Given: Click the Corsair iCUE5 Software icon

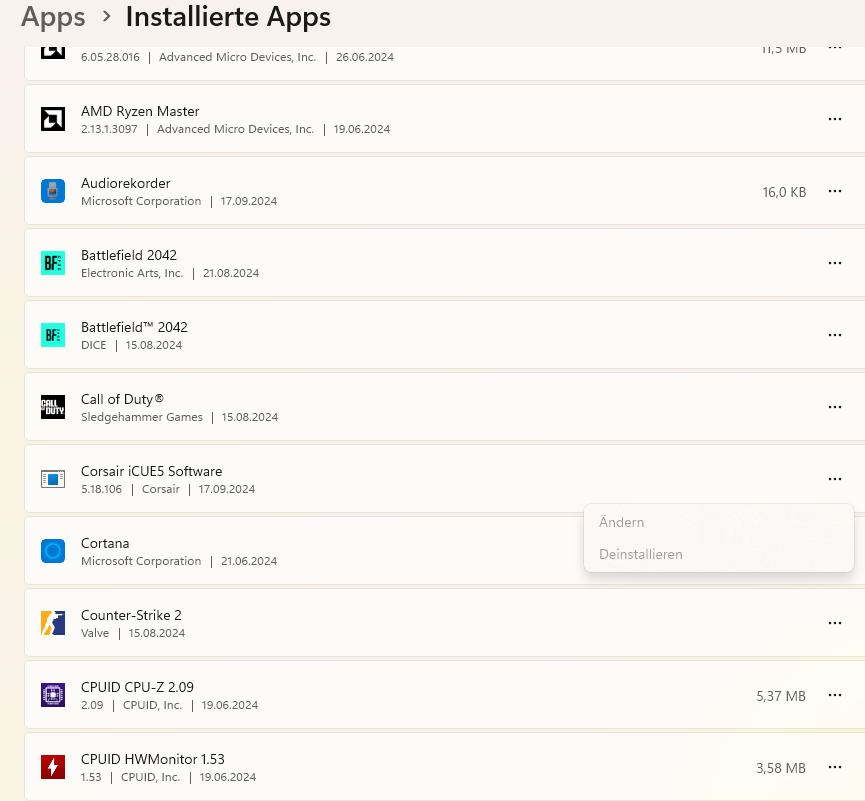Looking at the screenshot, I should pos(53,479).
